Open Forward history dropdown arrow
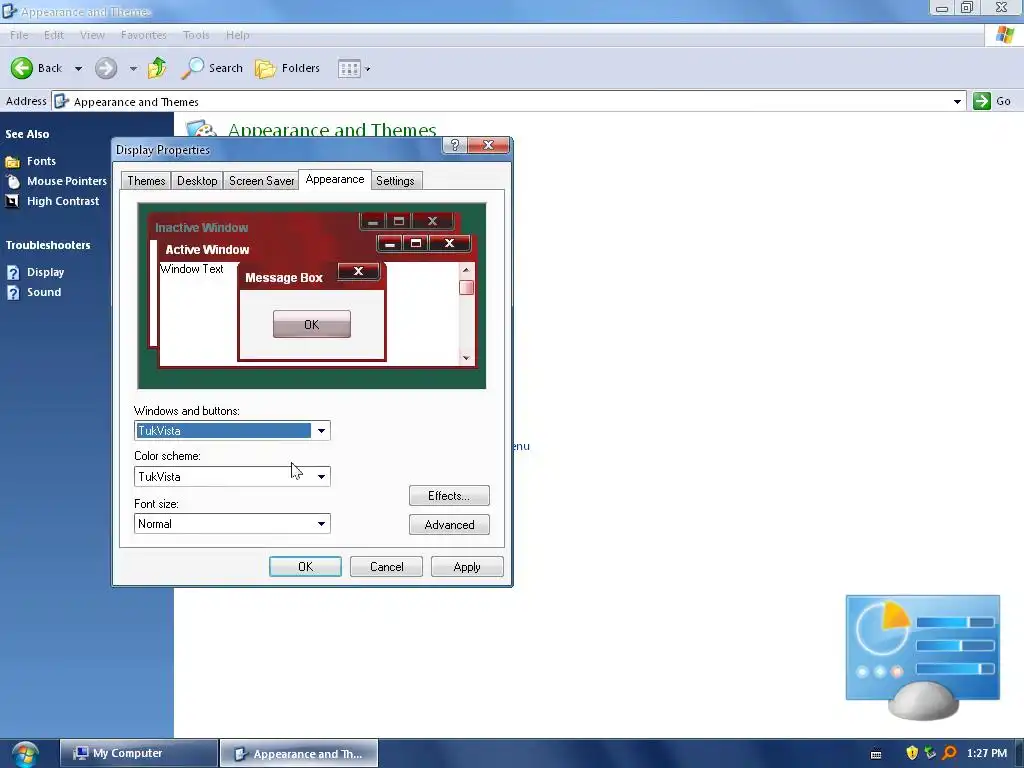Image resolution: width=1024 pixels, height=768 pixels. [x=133, y=69]
